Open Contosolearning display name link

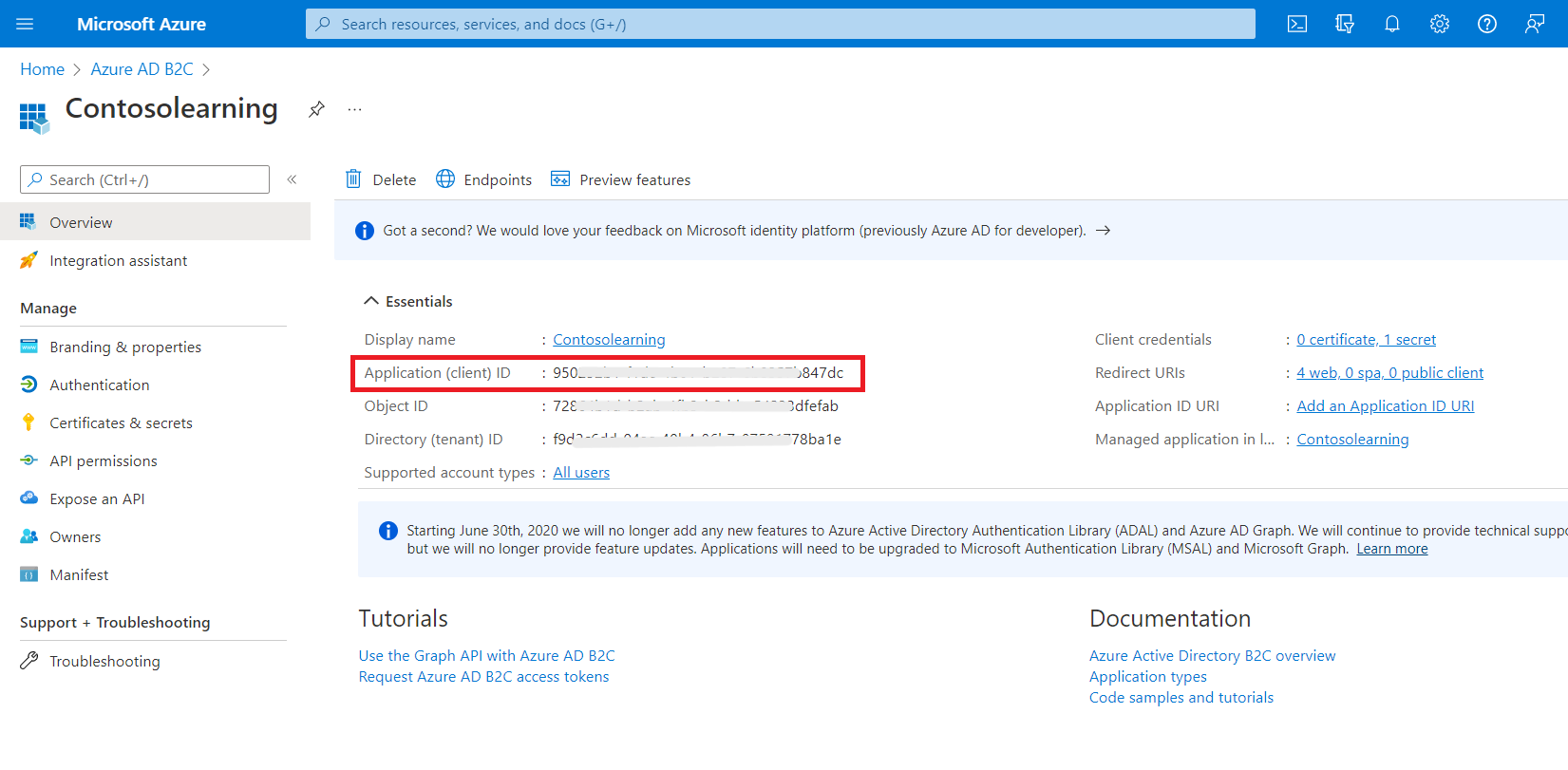609,340
